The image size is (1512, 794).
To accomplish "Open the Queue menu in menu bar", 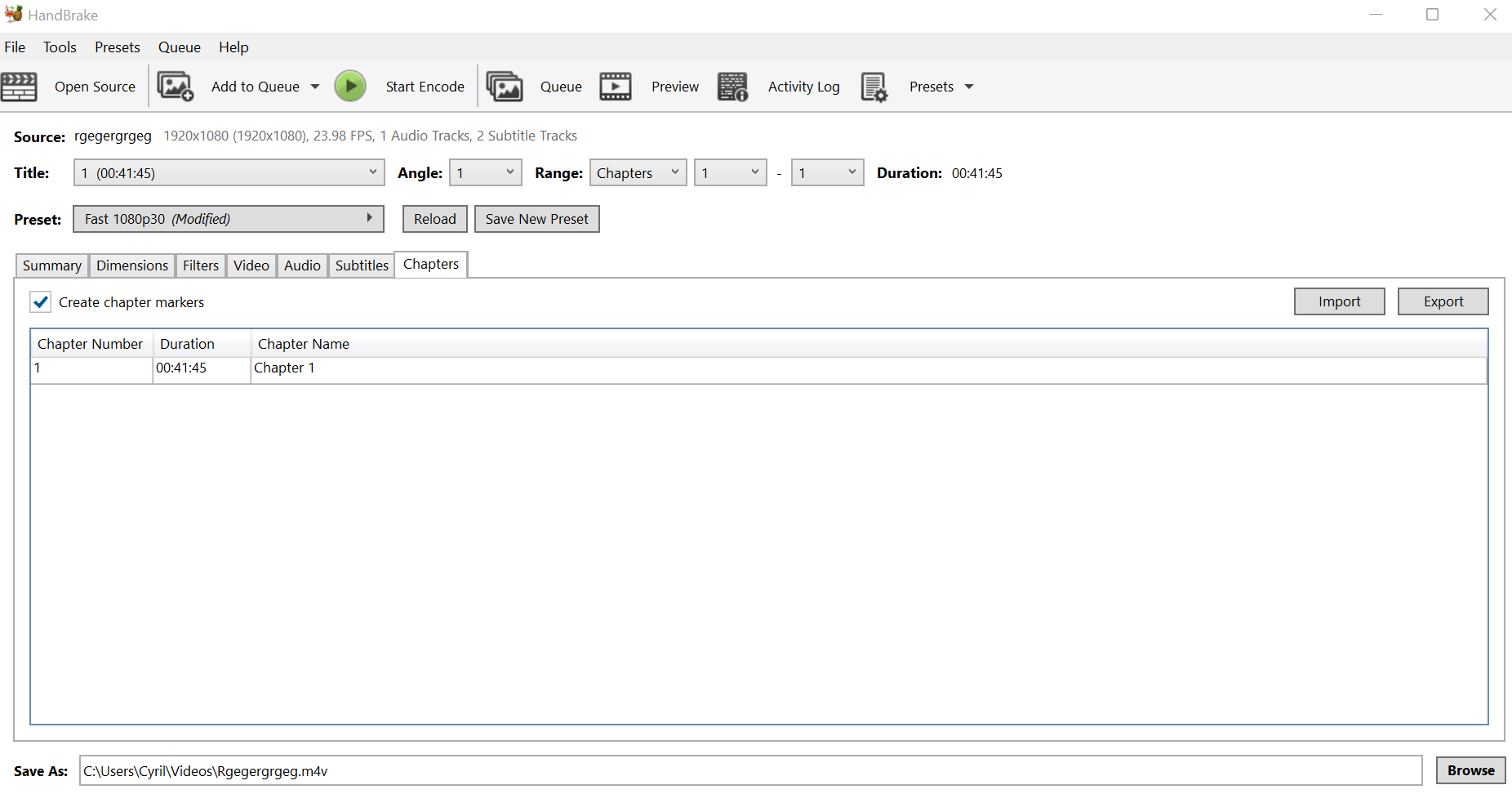I will 180,47.
